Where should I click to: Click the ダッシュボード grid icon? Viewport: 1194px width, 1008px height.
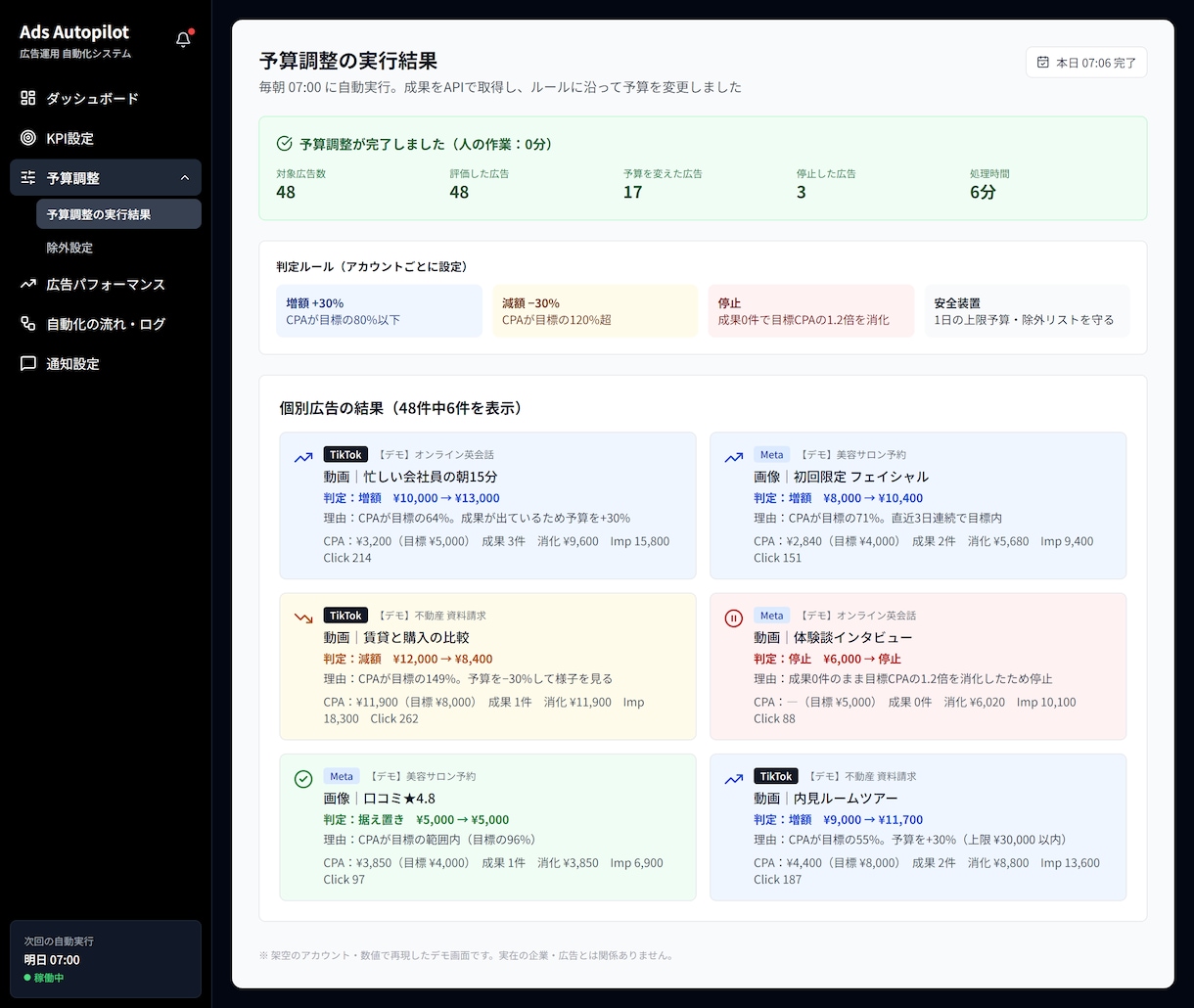(28, 98)
